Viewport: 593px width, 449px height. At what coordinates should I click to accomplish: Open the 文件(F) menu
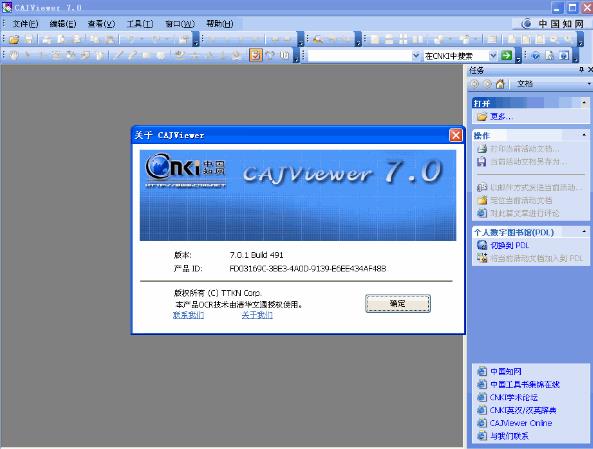[x=25, y=24]
